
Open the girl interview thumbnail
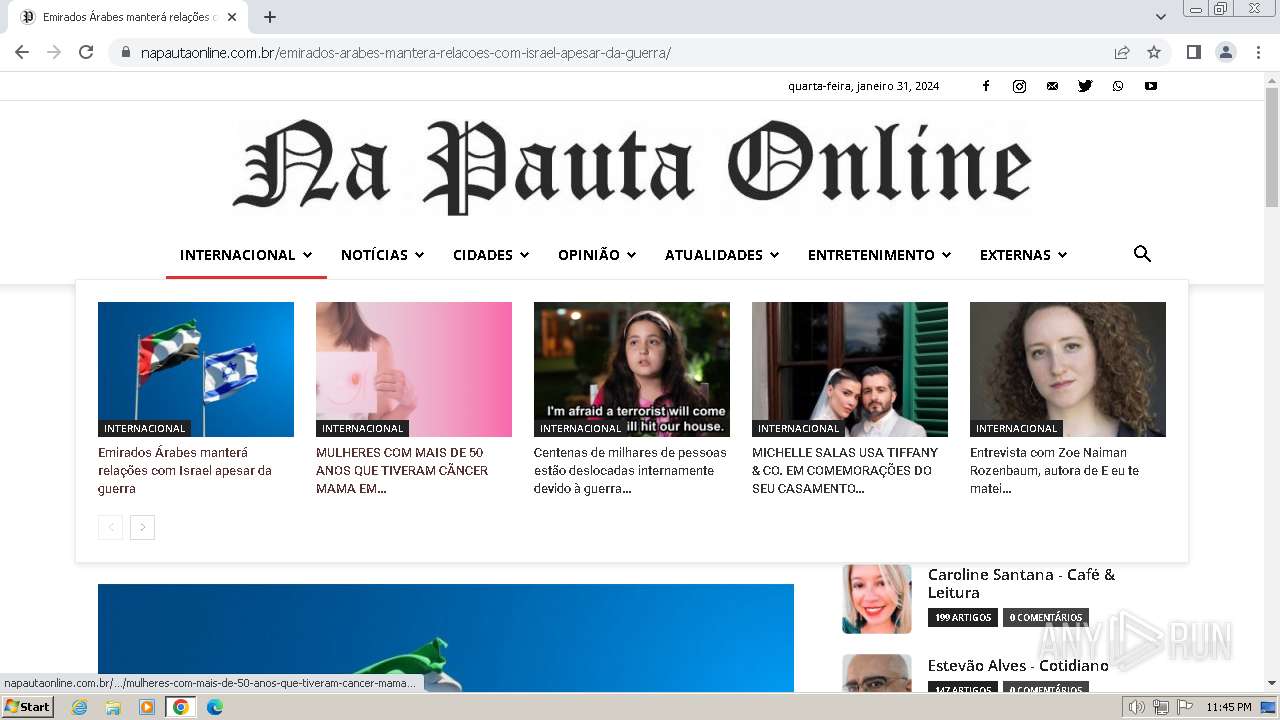click(632, 369)
